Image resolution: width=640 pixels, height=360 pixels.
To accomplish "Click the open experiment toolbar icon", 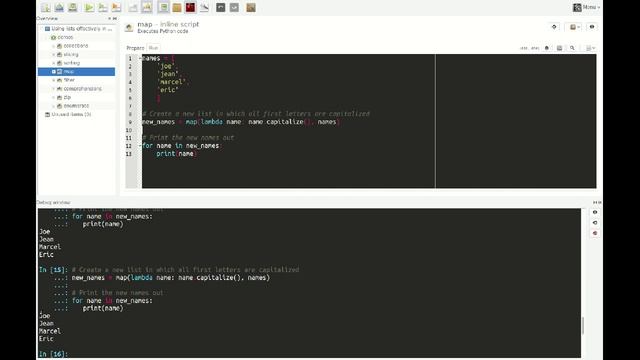I will click(x=59, y=7).
